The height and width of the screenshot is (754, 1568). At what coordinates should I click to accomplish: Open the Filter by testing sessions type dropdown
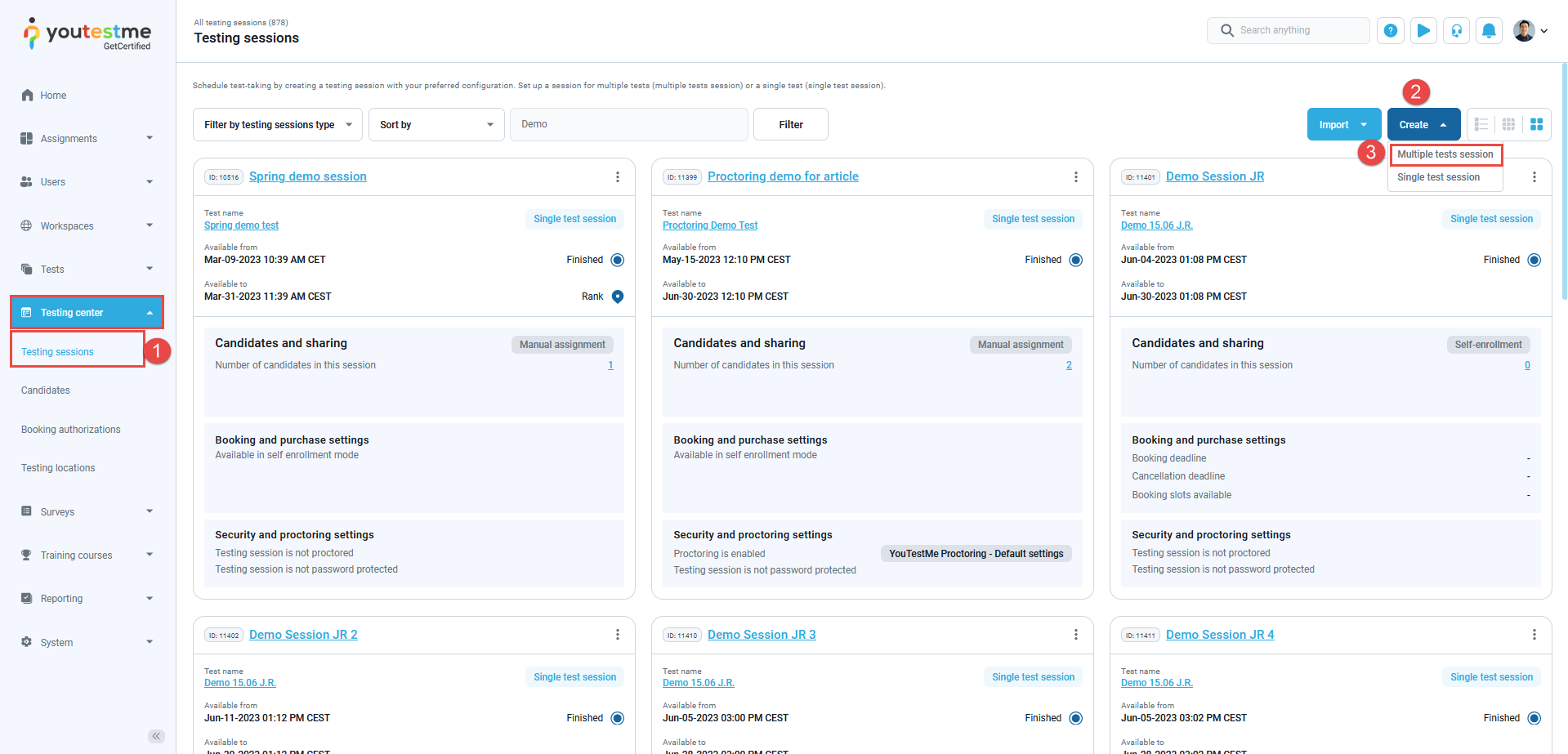[277, 124]
